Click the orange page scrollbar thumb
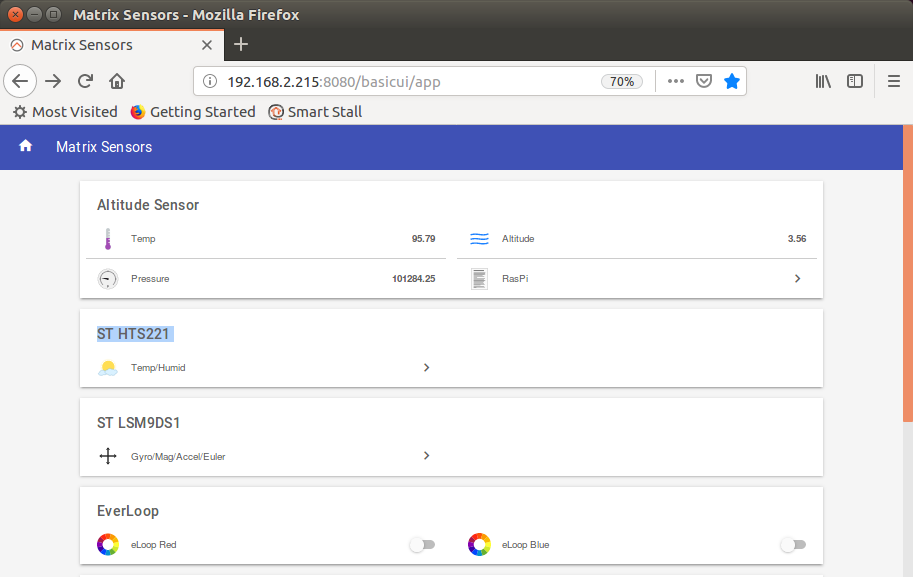Screen dimensions: 913x577 pyautogui.click(x=908, y=273)
